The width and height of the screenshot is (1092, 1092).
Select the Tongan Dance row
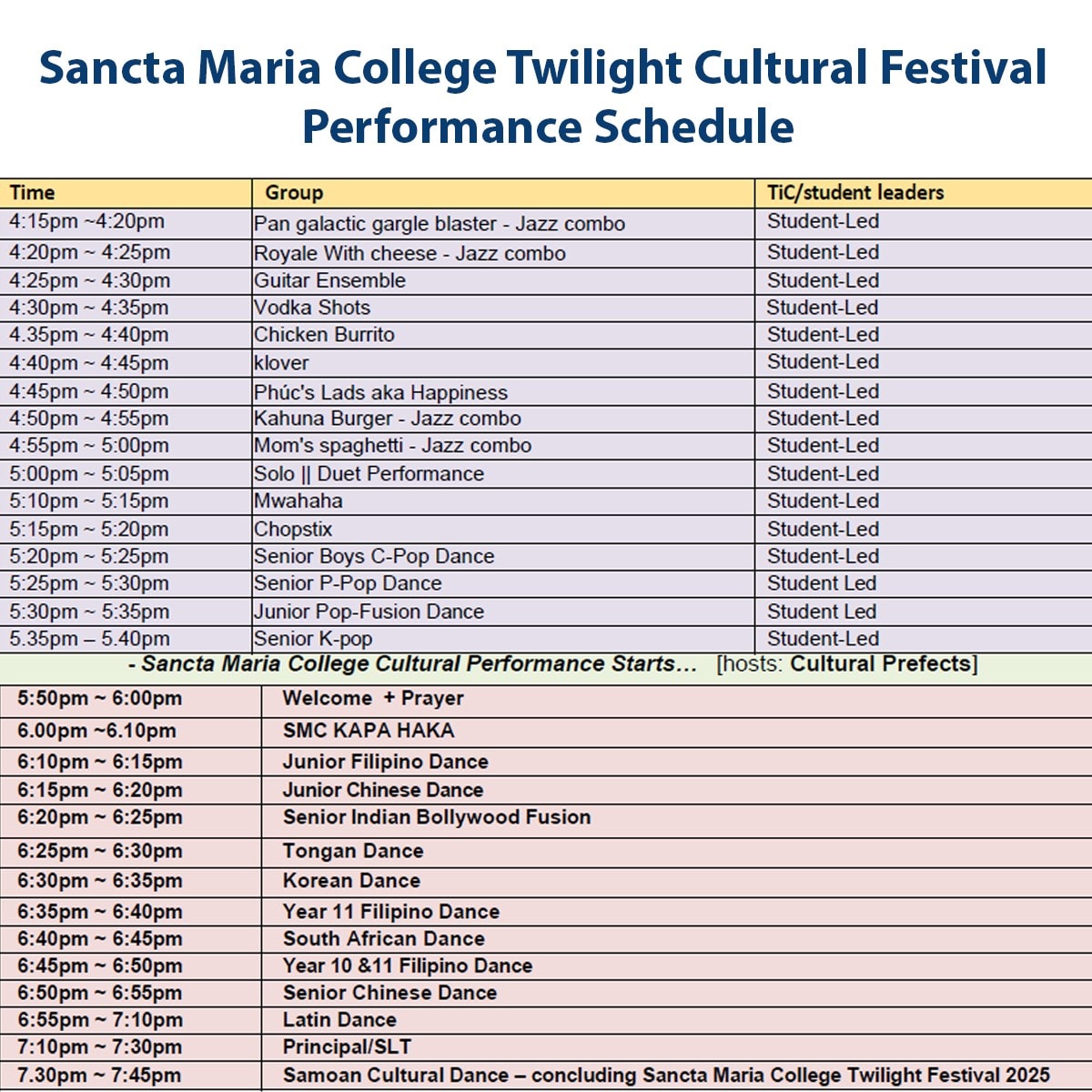353,852
